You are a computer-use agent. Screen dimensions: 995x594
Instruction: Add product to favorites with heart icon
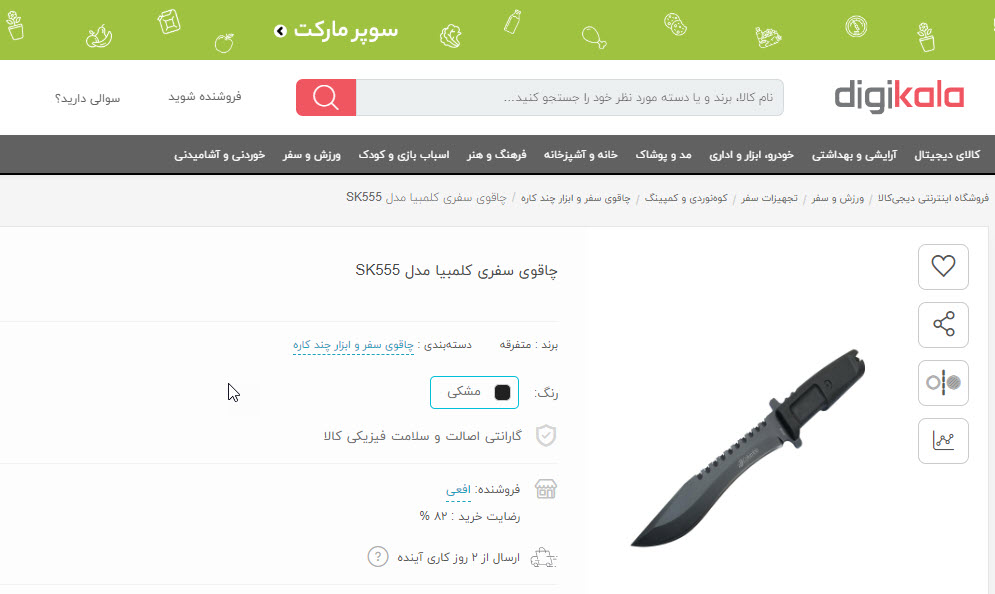click(943, 267)
